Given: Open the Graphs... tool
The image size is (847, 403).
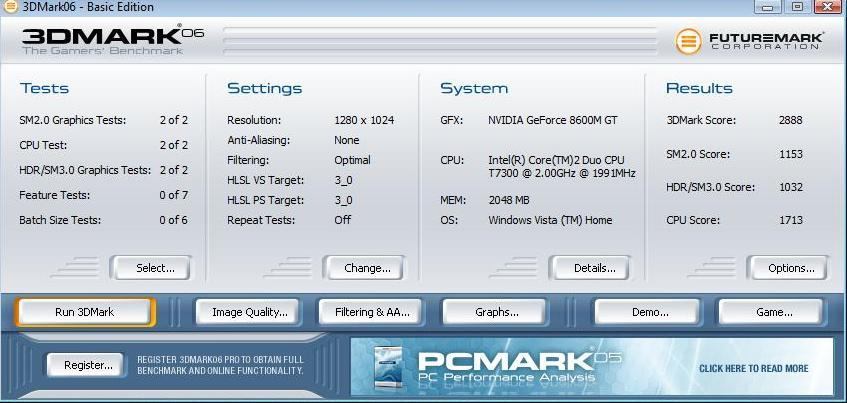Looking at the screenshot, I should (494, 312).
